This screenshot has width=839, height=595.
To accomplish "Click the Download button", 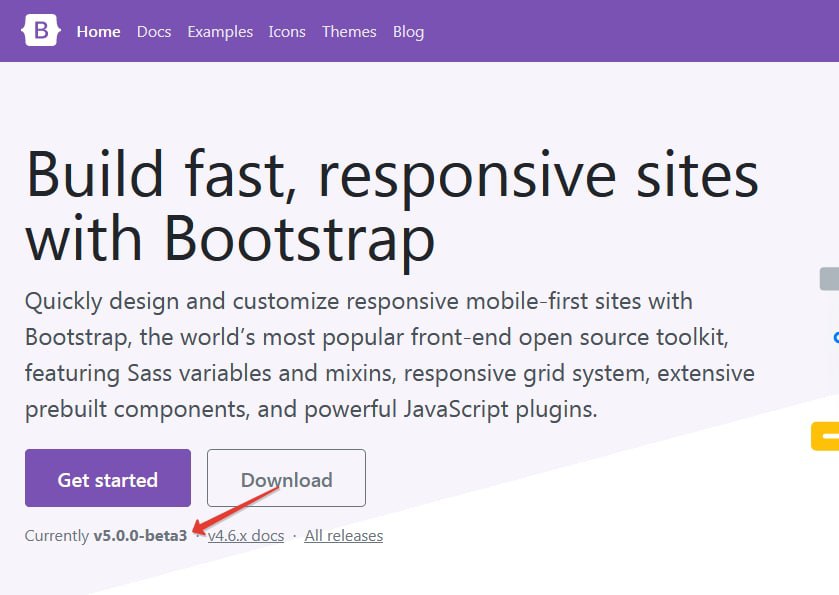I will [x=286, y=478].
